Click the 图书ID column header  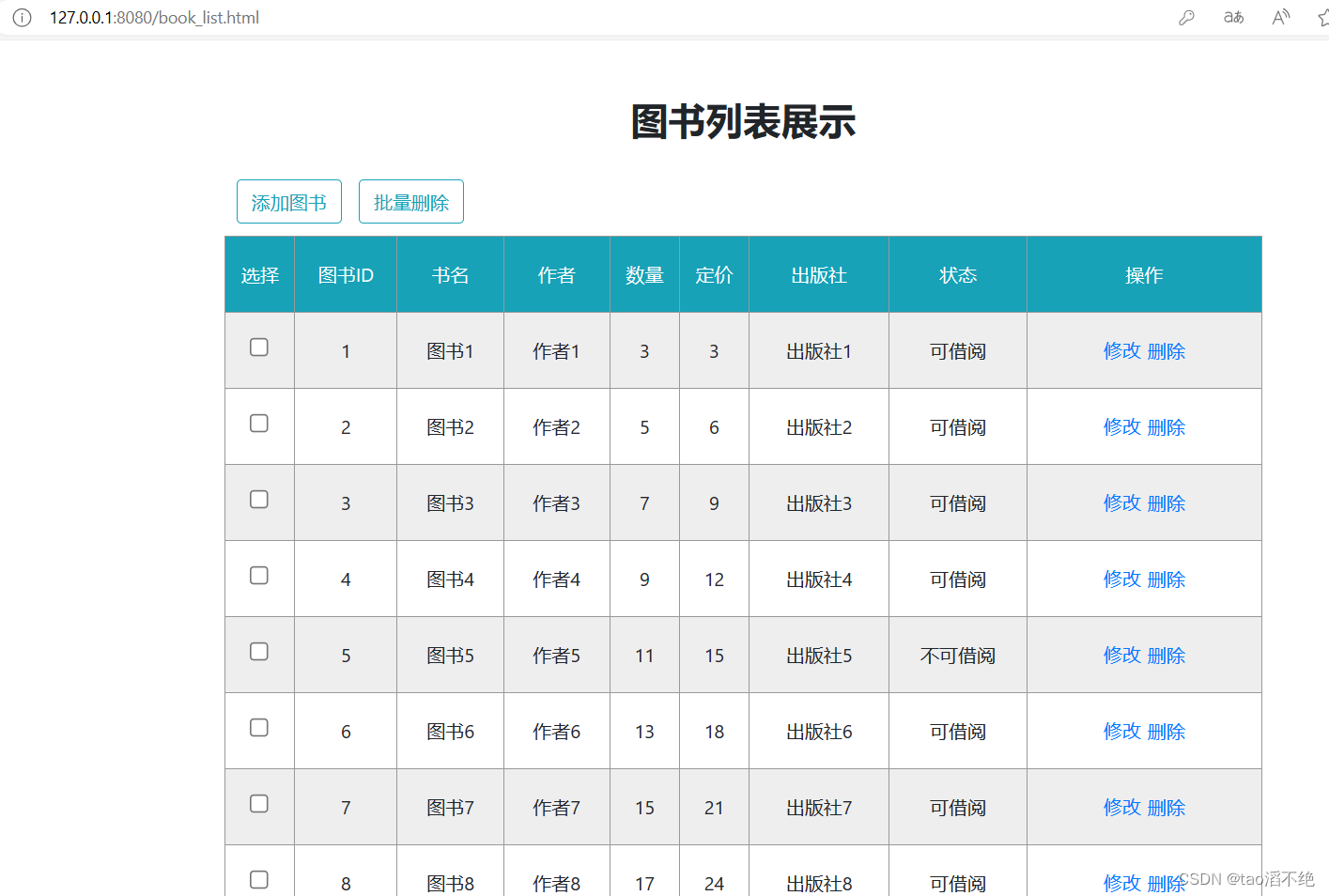click(x=346, y=275)
